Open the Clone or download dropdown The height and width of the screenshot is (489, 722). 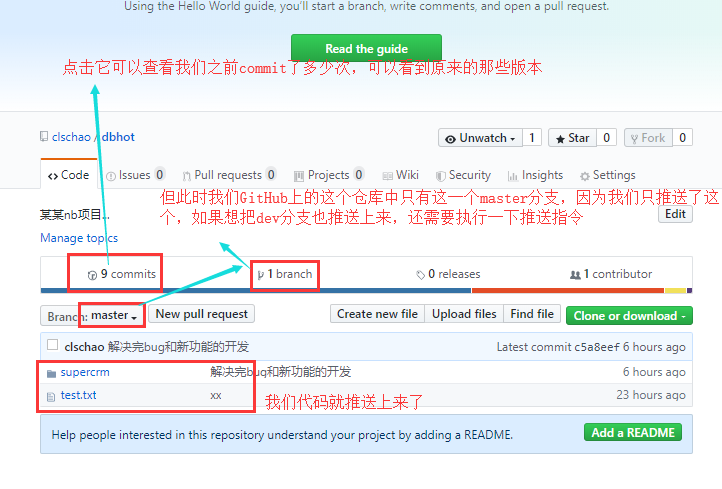pyautogui.click(x=629, y=316)
